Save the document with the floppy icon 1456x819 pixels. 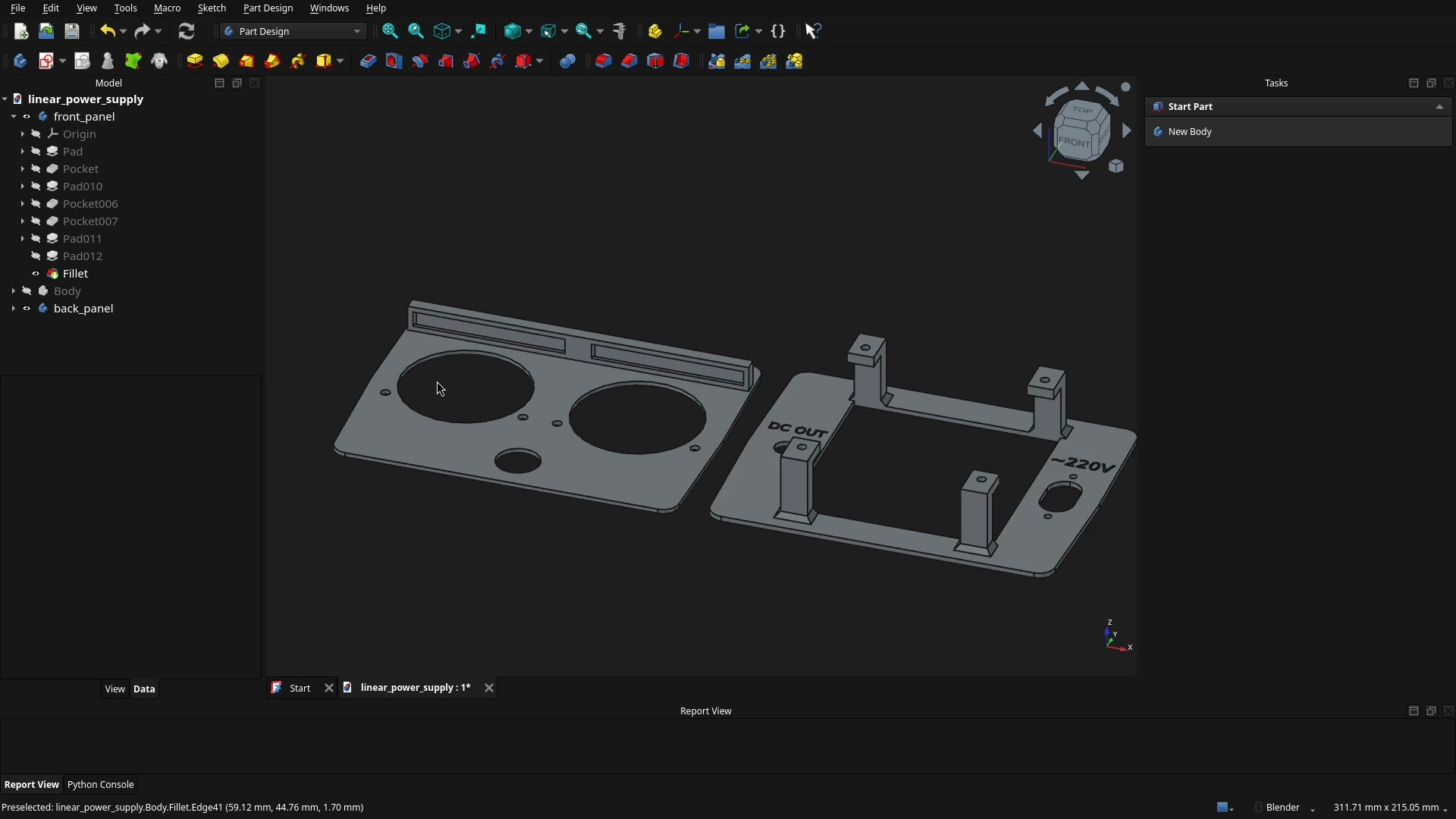pyautogui.click(x=72, y=31)
